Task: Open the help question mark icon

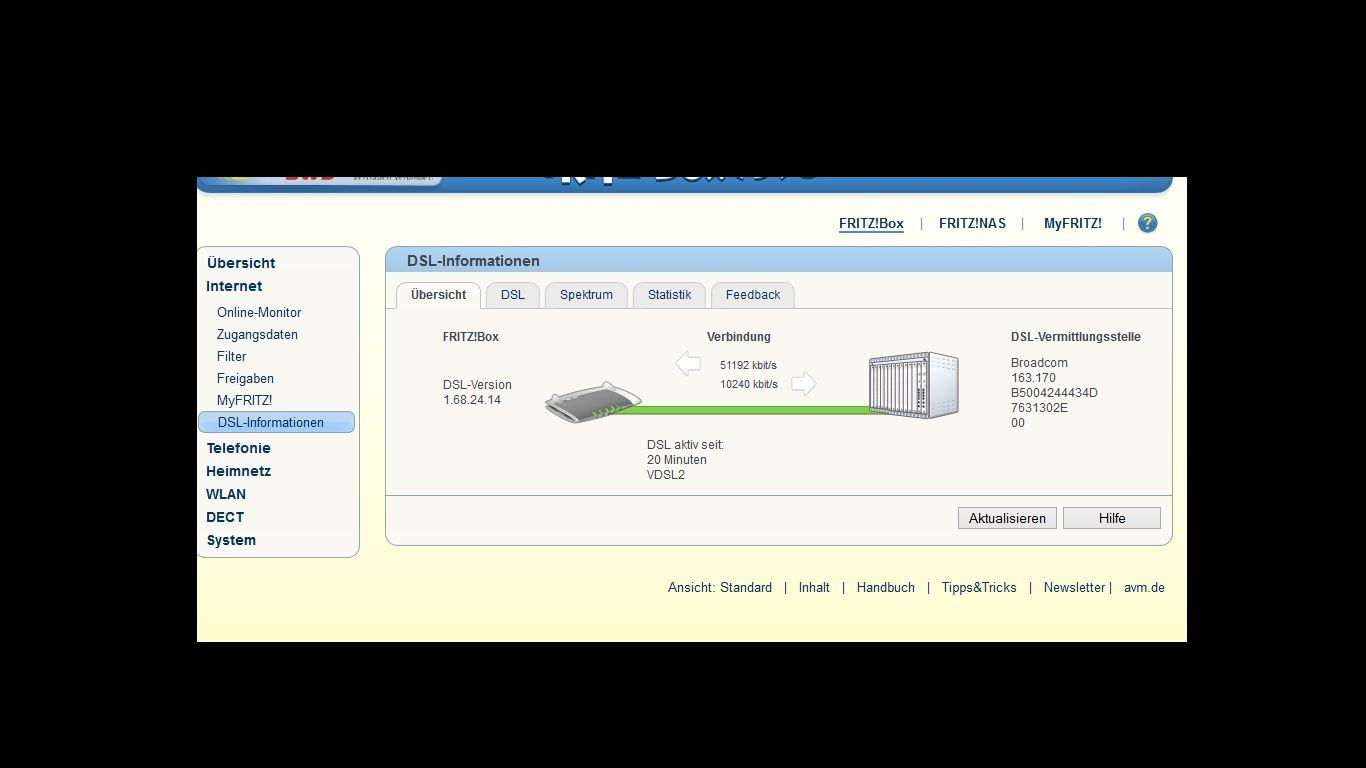Action: click(x=1147, y=223)
